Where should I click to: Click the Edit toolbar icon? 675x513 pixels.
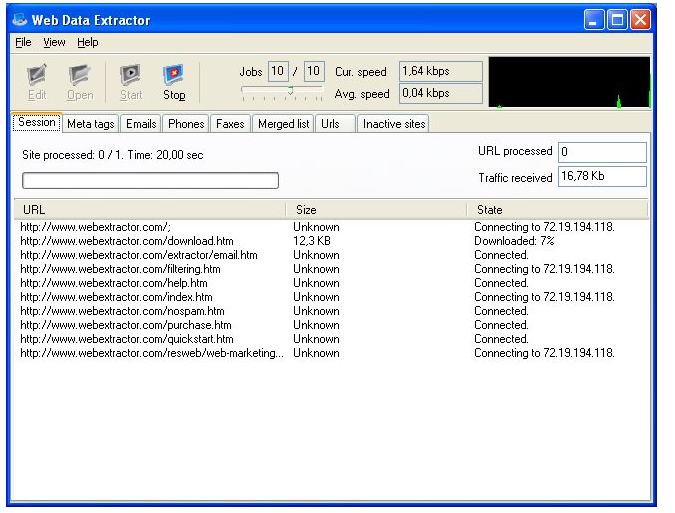point(37,82)
